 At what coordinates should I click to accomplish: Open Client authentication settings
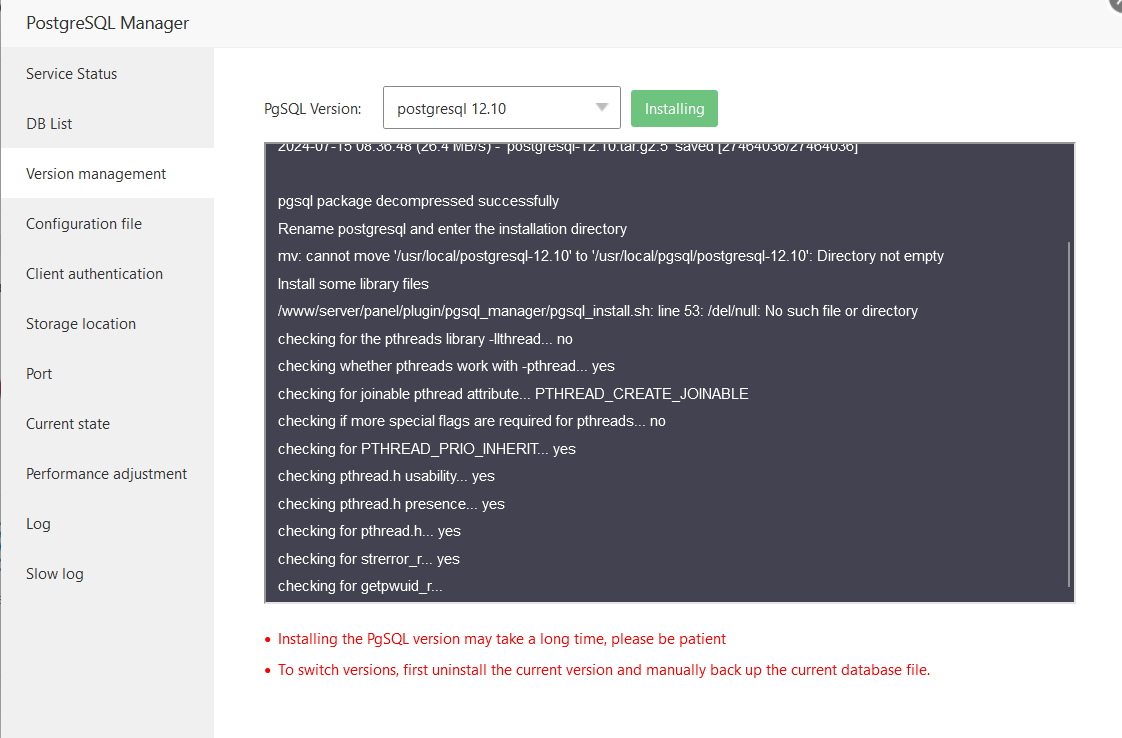[x=94, y=273]
